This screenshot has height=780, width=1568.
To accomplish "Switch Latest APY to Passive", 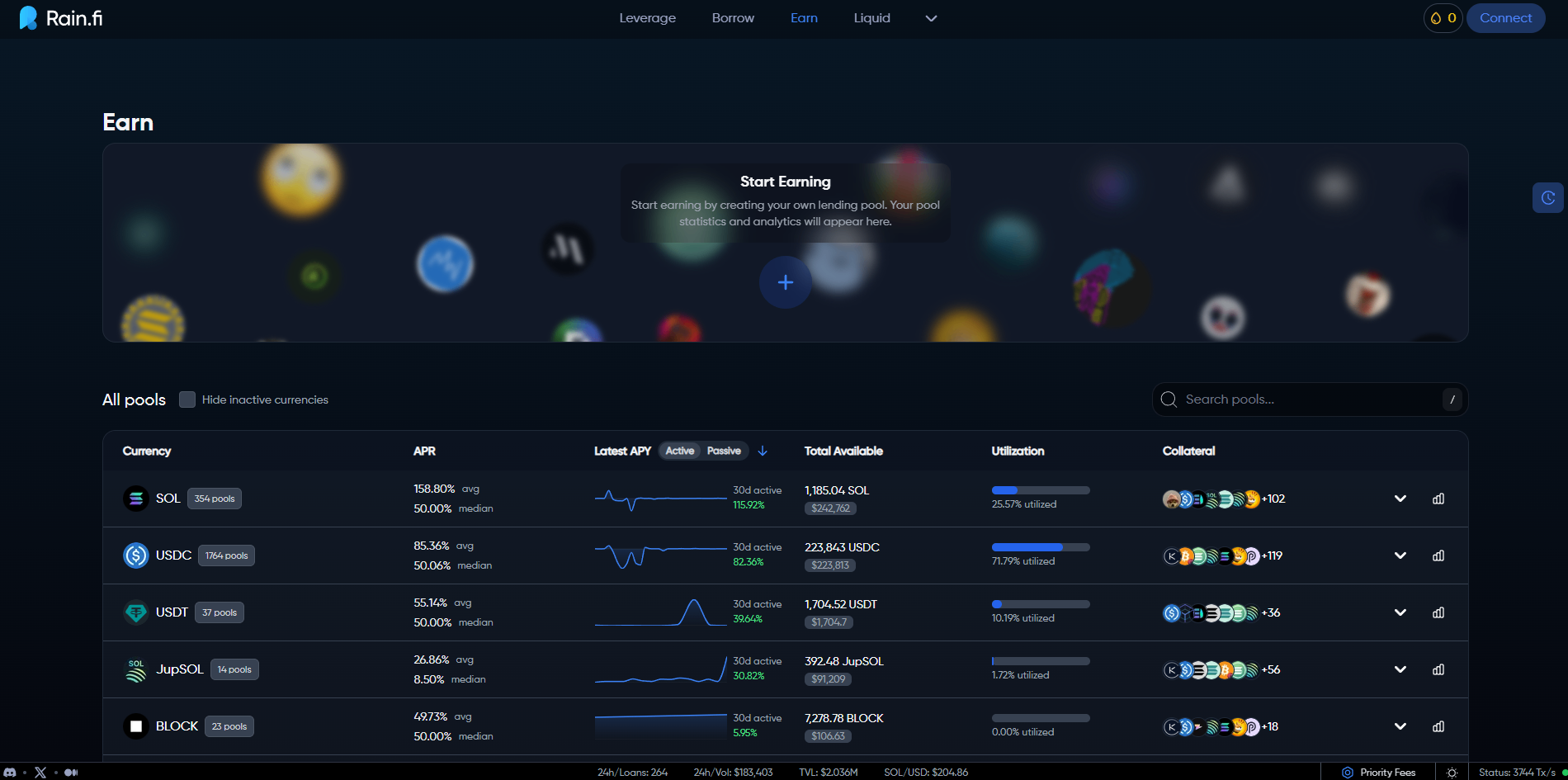I will click(724, 451).
